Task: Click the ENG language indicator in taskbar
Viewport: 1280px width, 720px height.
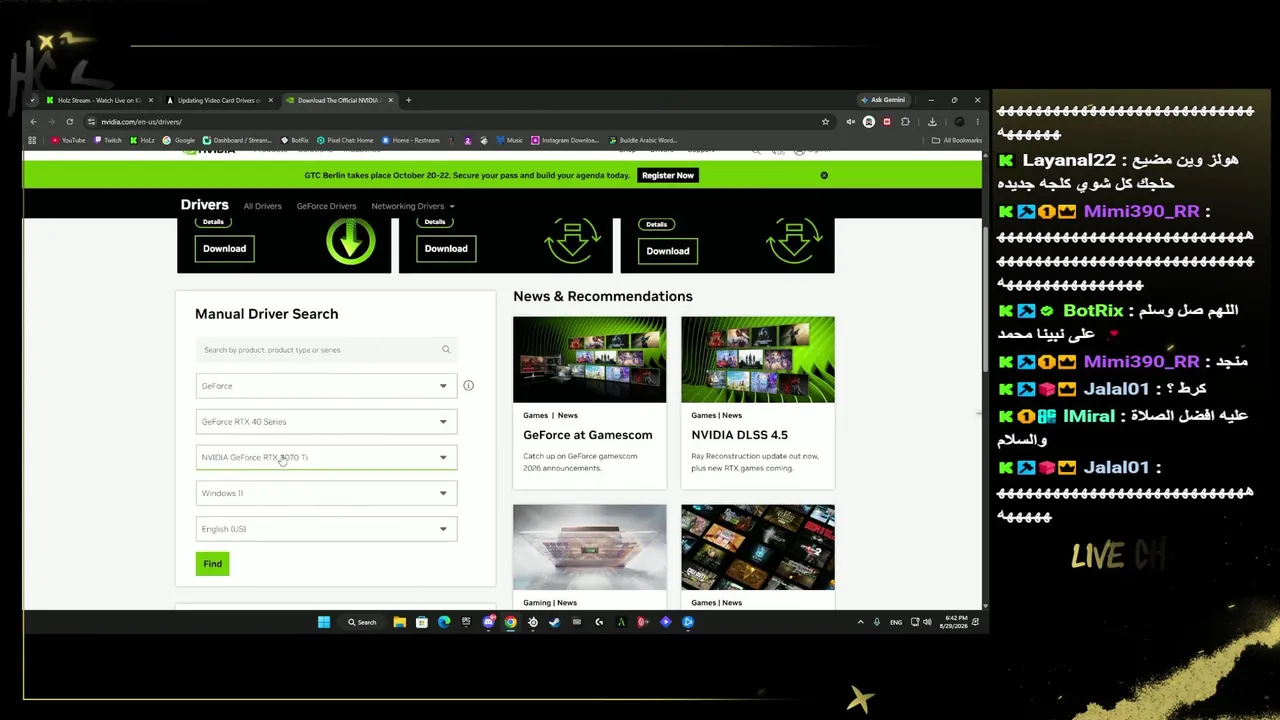Action: tap(896, 622)
